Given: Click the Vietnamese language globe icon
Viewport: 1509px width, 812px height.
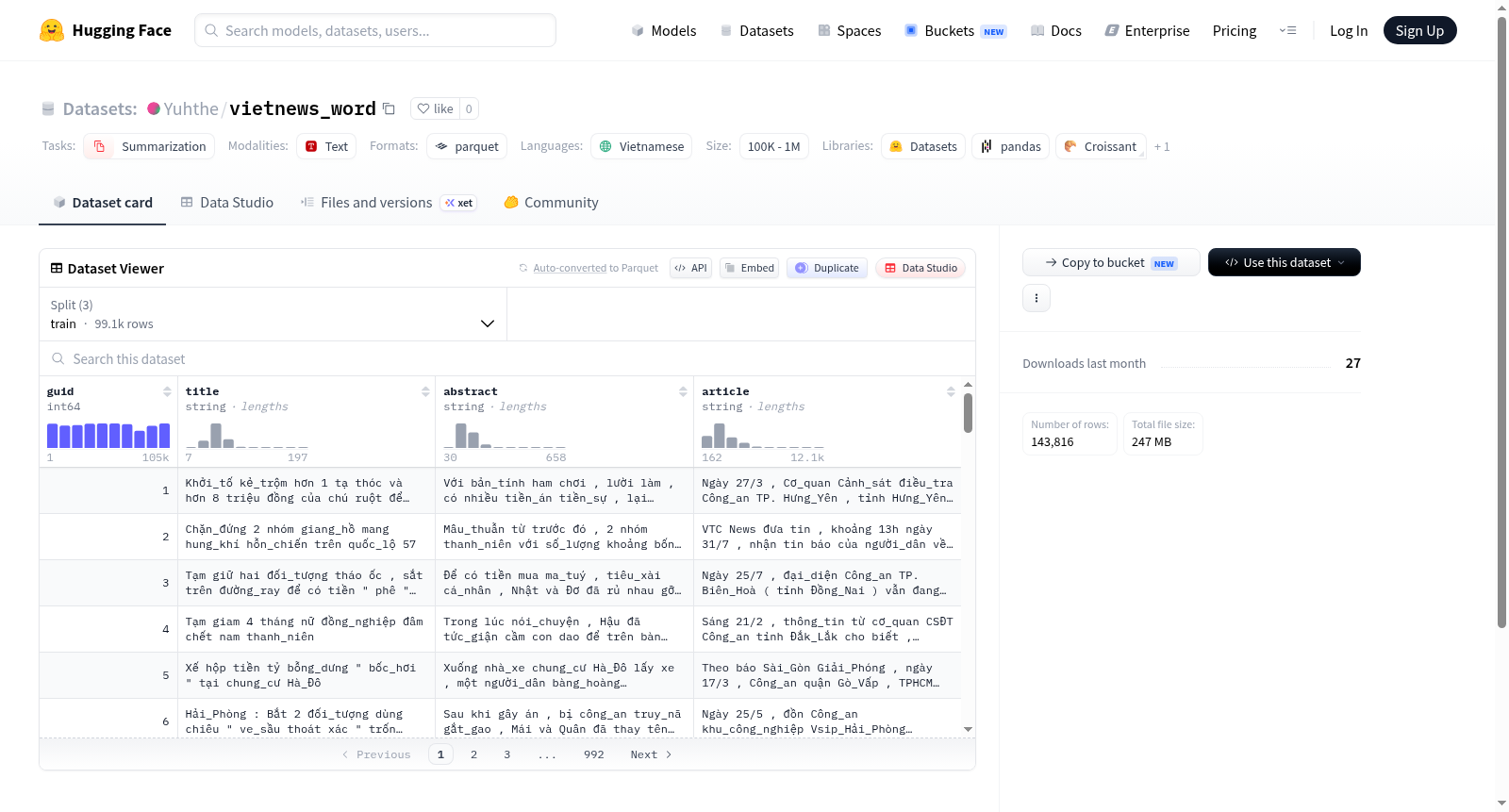Looking at the screenshot, I should pos(605,146).
